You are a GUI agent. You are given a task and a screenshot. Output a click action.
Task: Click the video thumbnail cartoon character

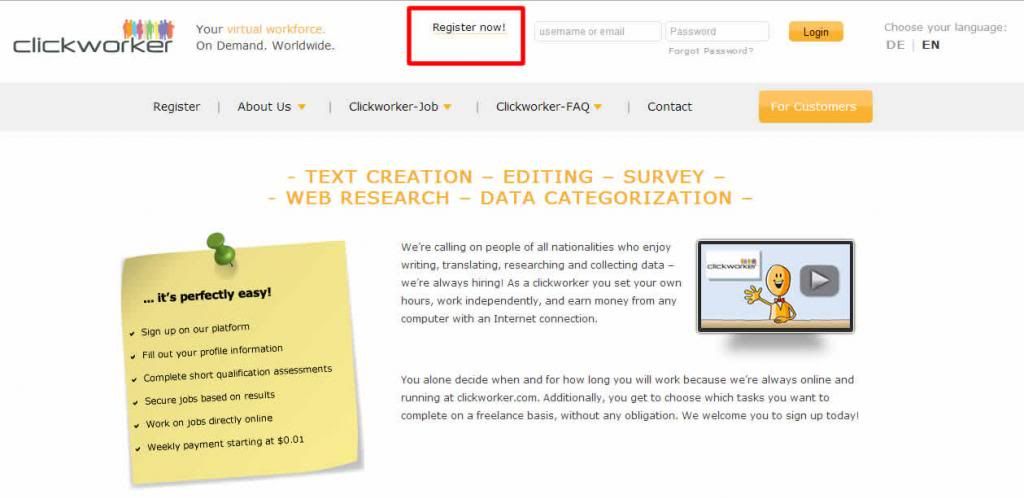coord(773,292)
